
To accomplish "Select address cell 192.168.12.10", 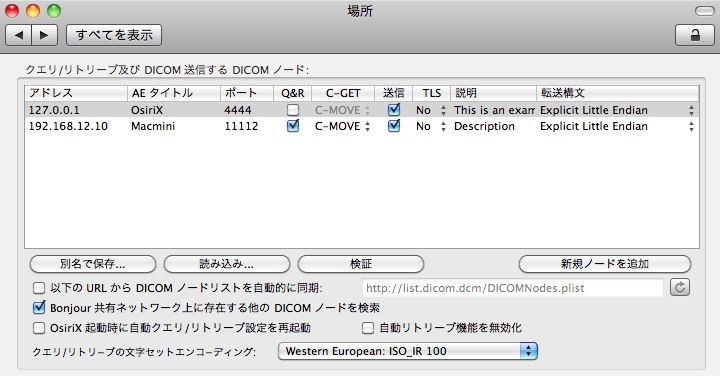I will (68, 126).
